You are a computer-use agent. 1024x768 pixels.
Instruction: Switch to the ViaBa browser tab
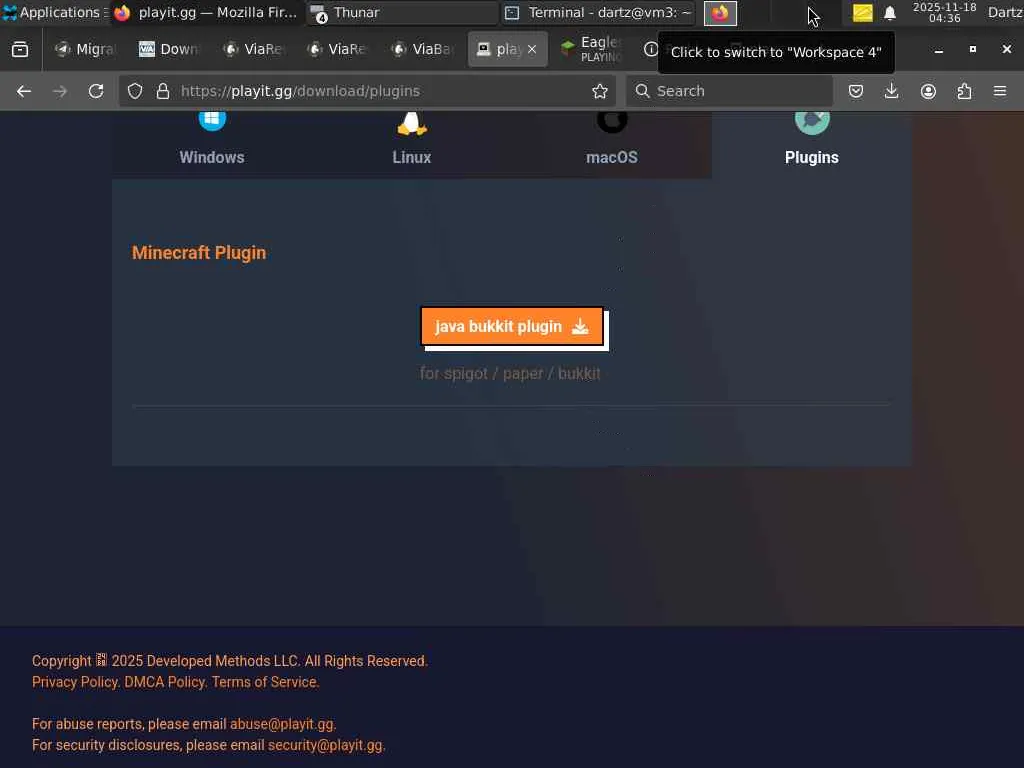pyautogui.click(x=423, y=49)
